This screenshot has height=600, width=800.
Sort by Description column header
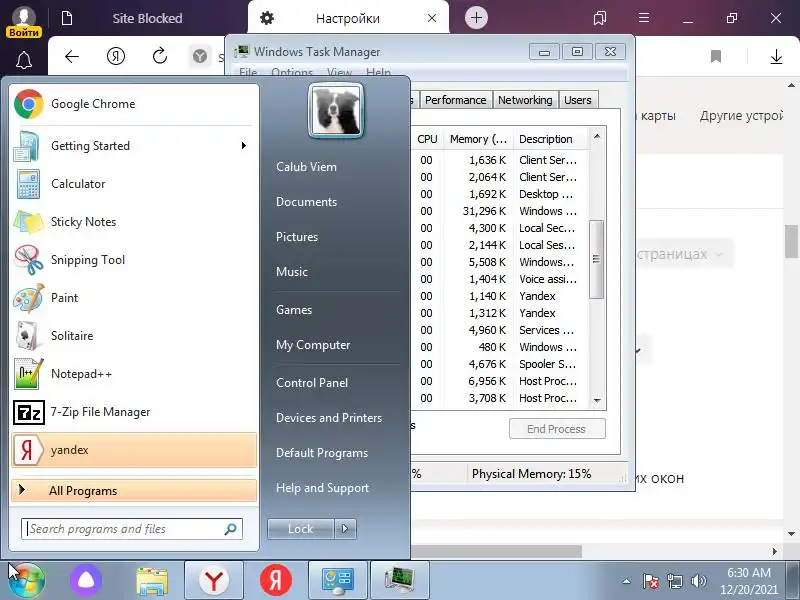coord(550,139)
